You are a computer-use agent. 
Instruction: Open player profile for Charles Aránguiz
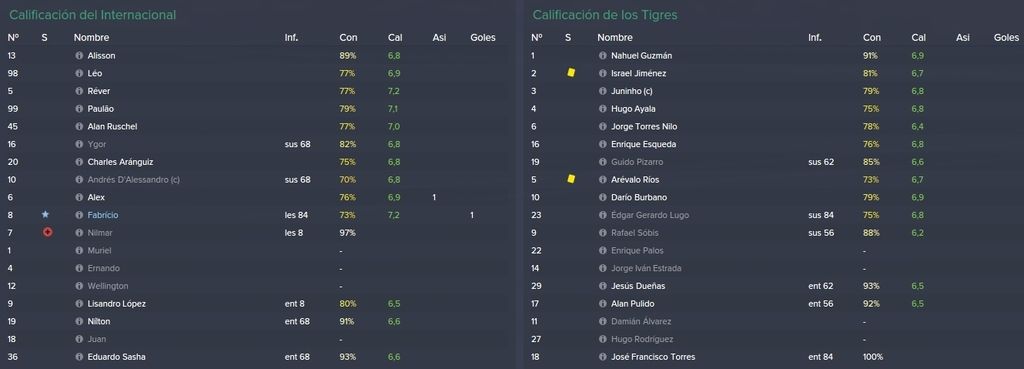[x=120, y=162]
